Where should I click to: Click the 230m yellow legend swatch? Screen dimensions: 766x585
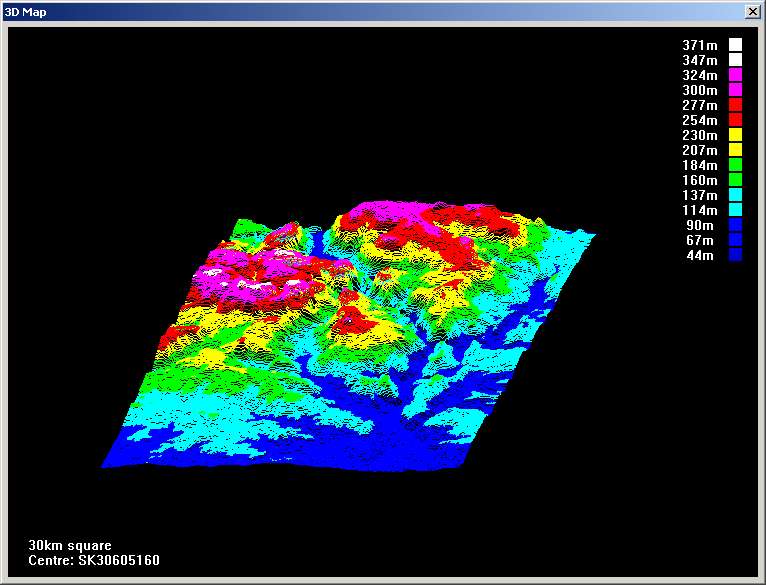[x=735, y=135]
